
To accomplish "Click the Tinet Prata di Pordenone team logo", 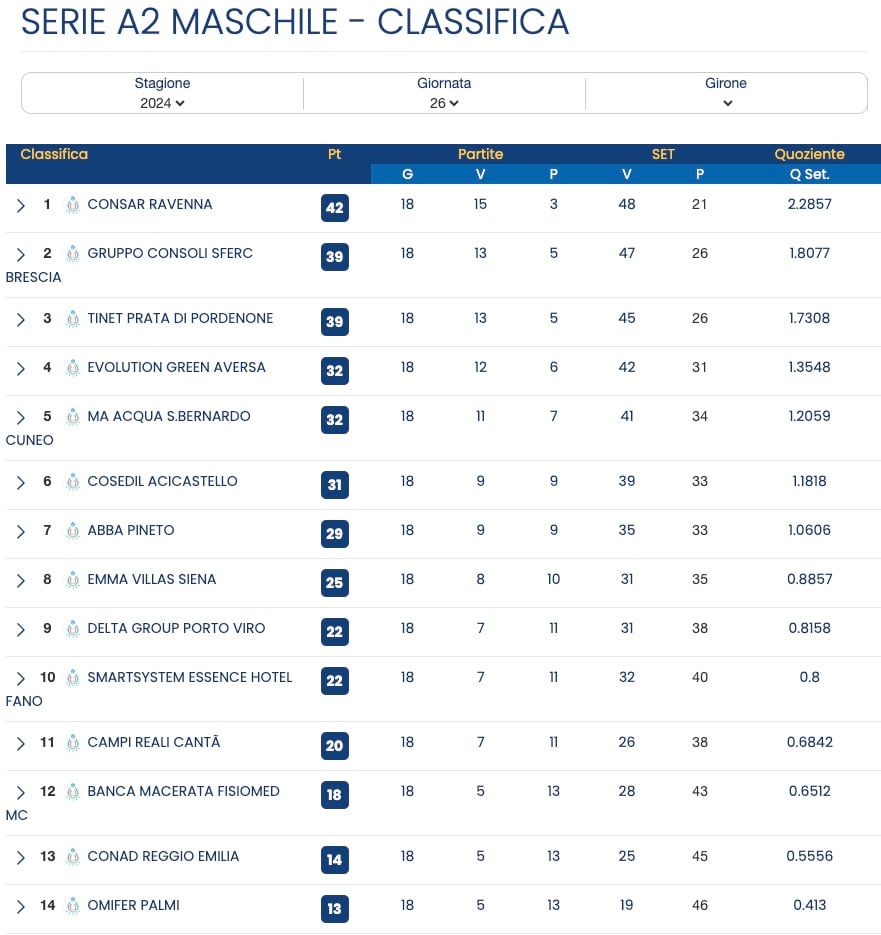I will point(73,318).
